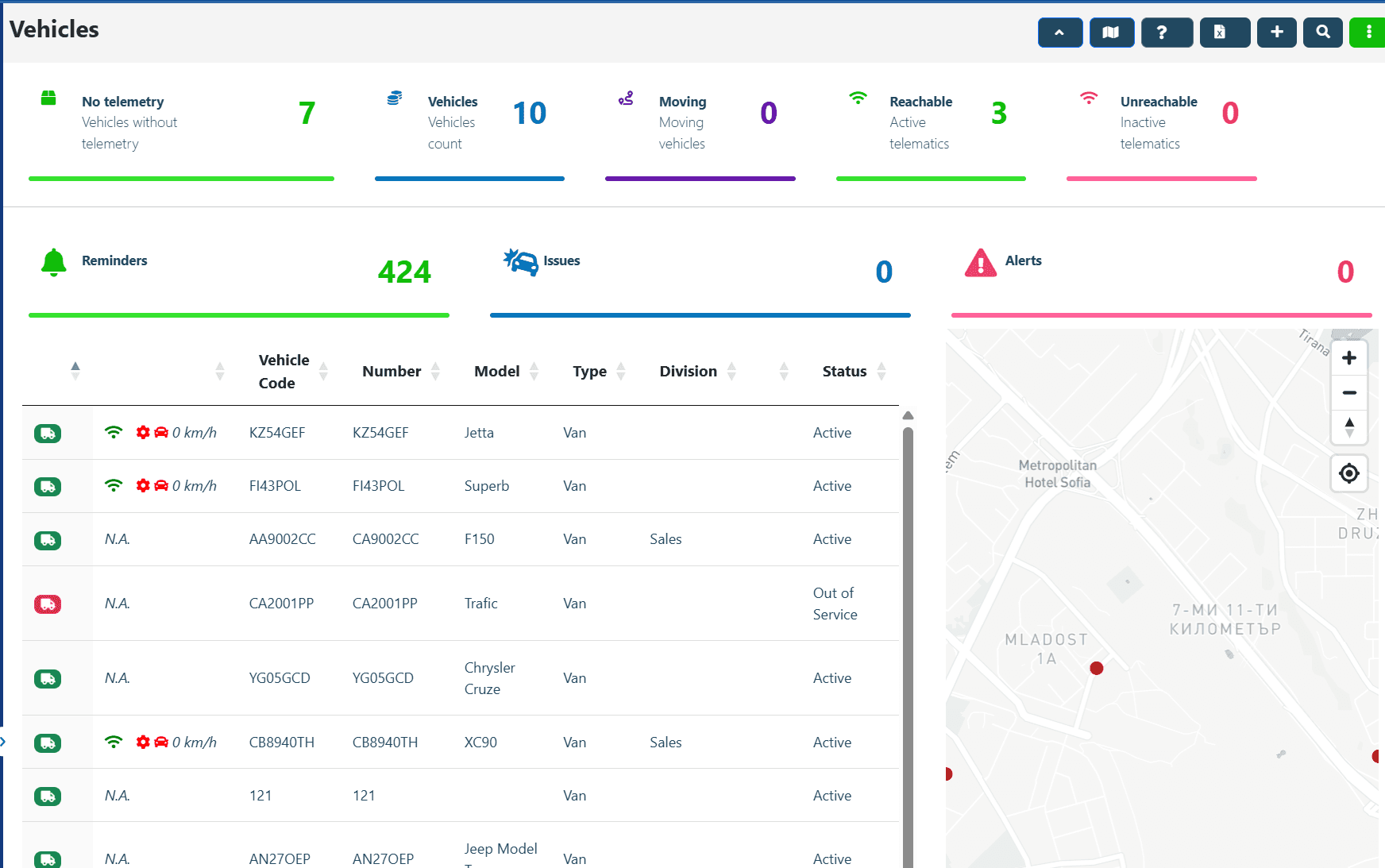Image resolution: width=1385 pixels, height=868 pixels.
Task: Sort the table by Vehicle Code
Action: (323, 371)
